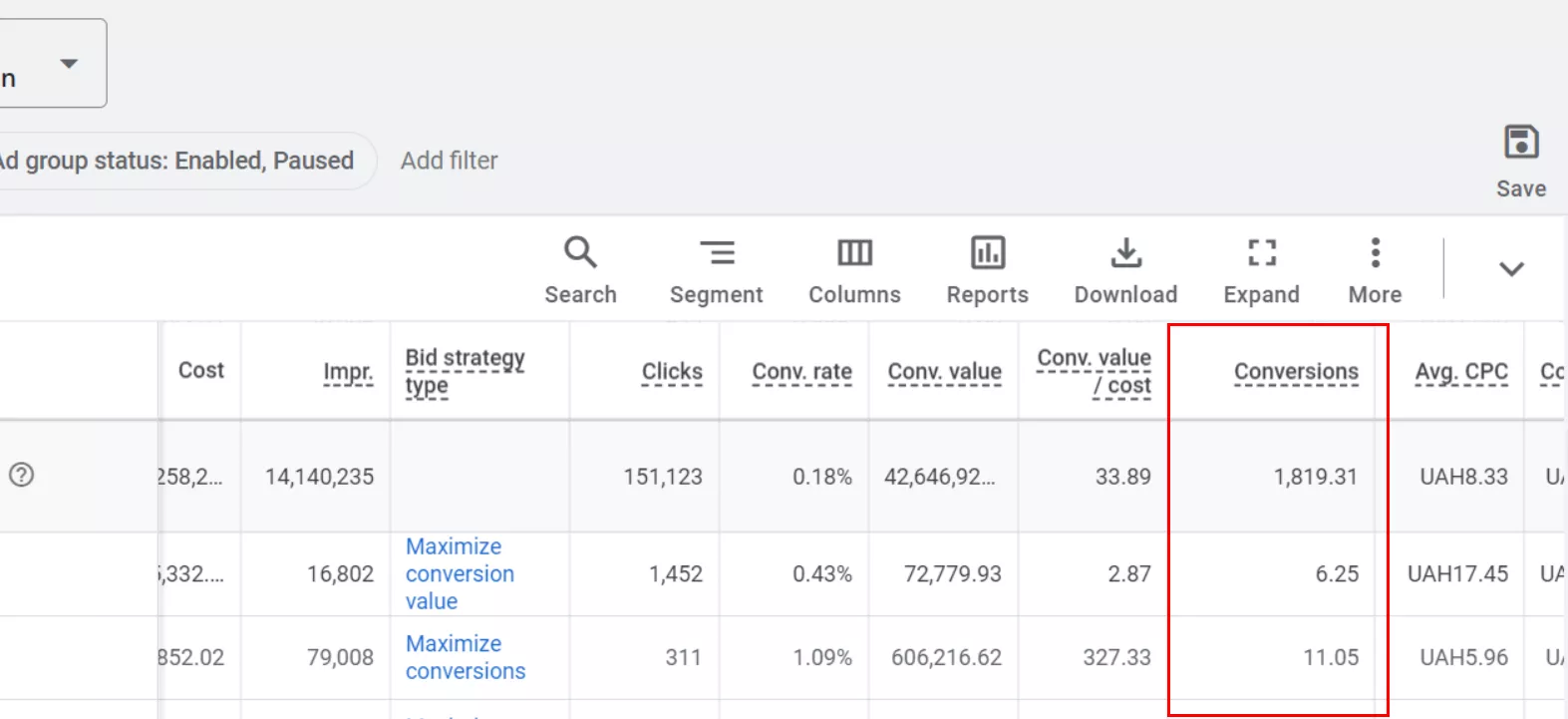Sort by the Cost column header
1568x719 pixels.
[x=200, y=370]
